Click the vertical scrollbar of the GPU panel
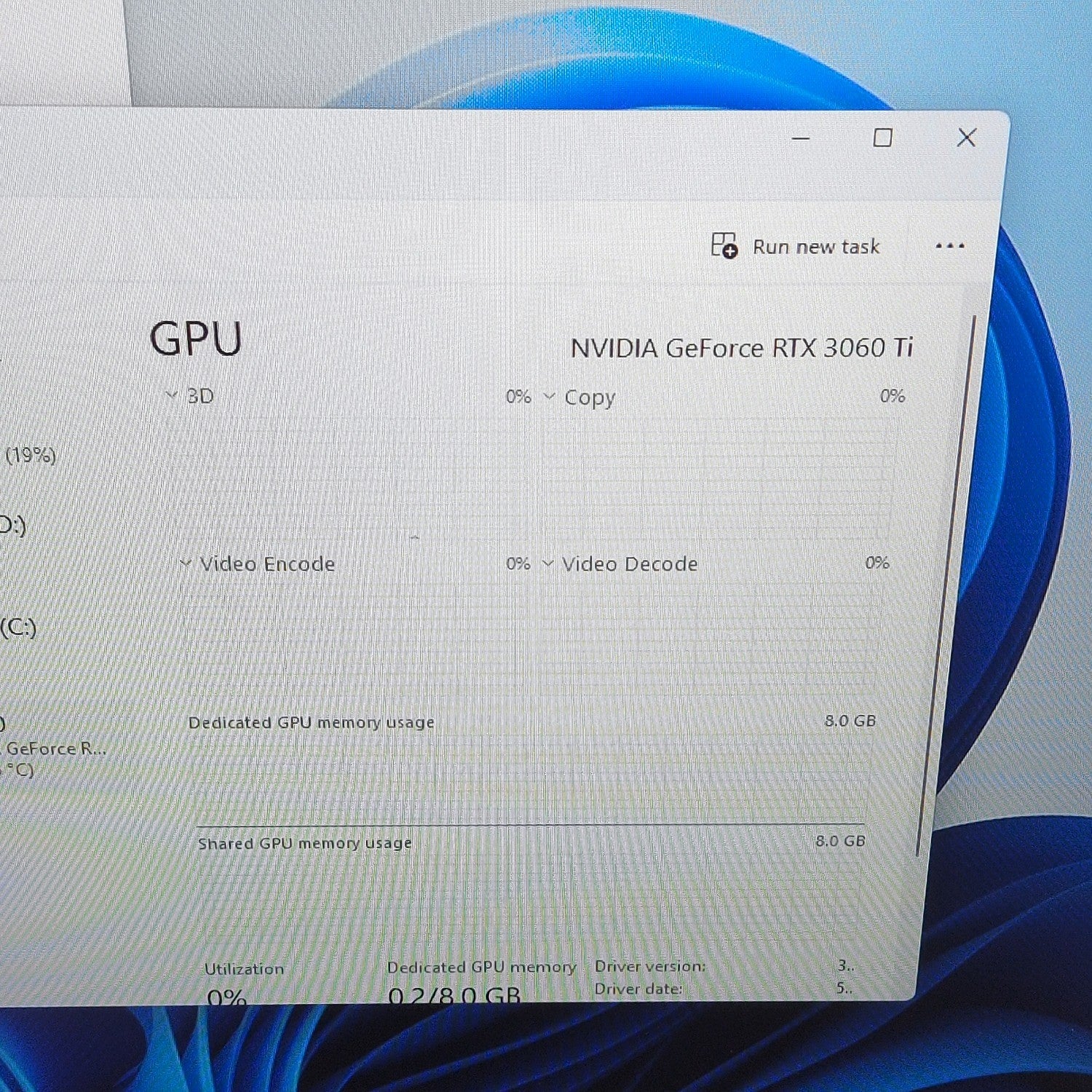This screenshot has height=1092, width=1092. 946,586
